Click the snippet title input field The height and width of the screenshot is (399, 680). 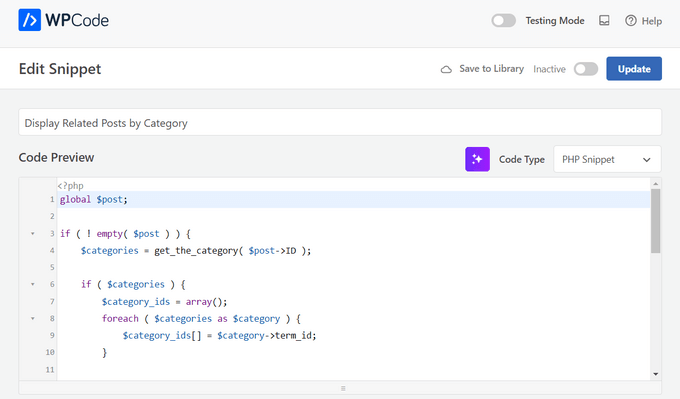pyautogui.click(x=340, y=122)
